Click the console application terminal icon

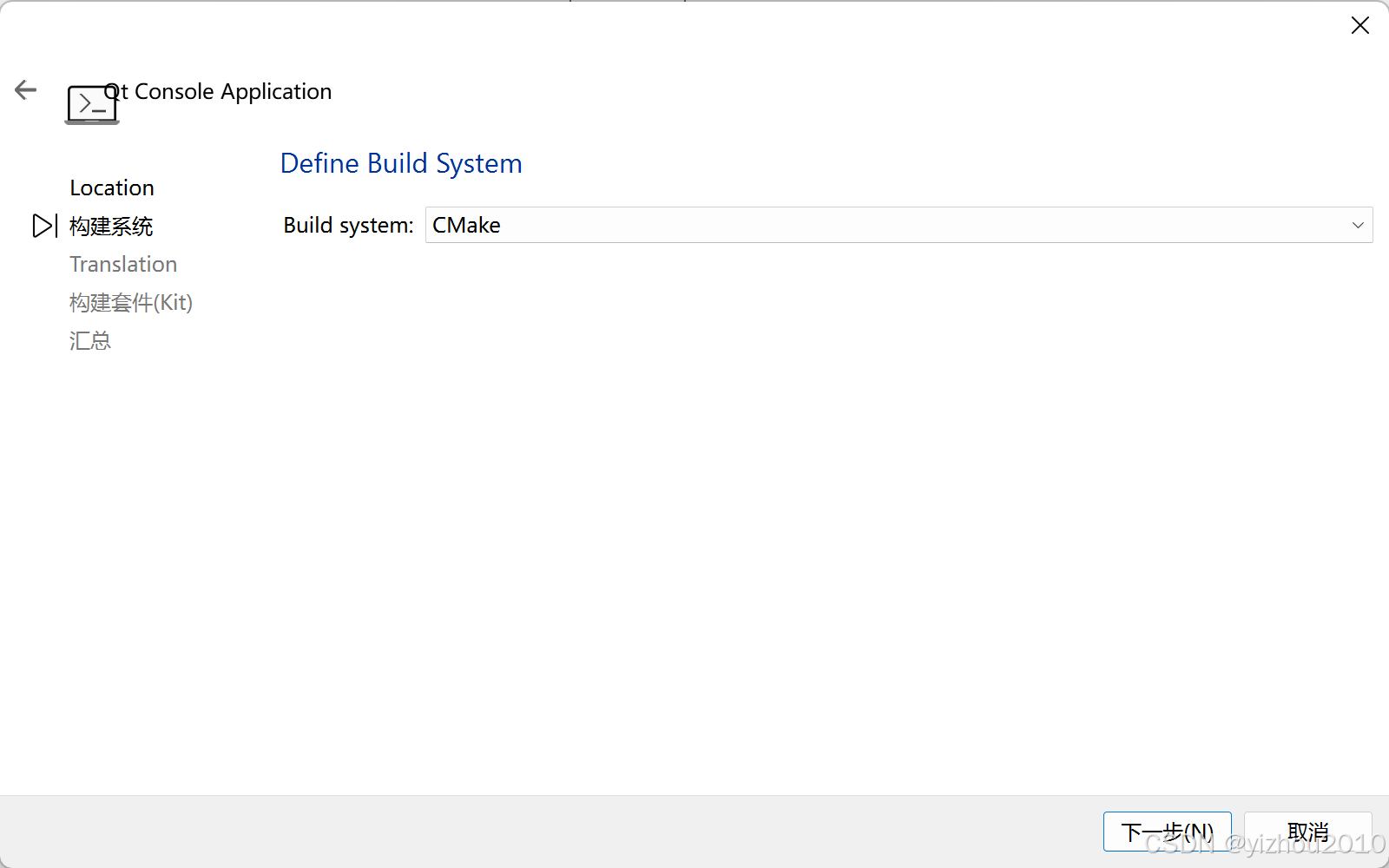point(92,105)
